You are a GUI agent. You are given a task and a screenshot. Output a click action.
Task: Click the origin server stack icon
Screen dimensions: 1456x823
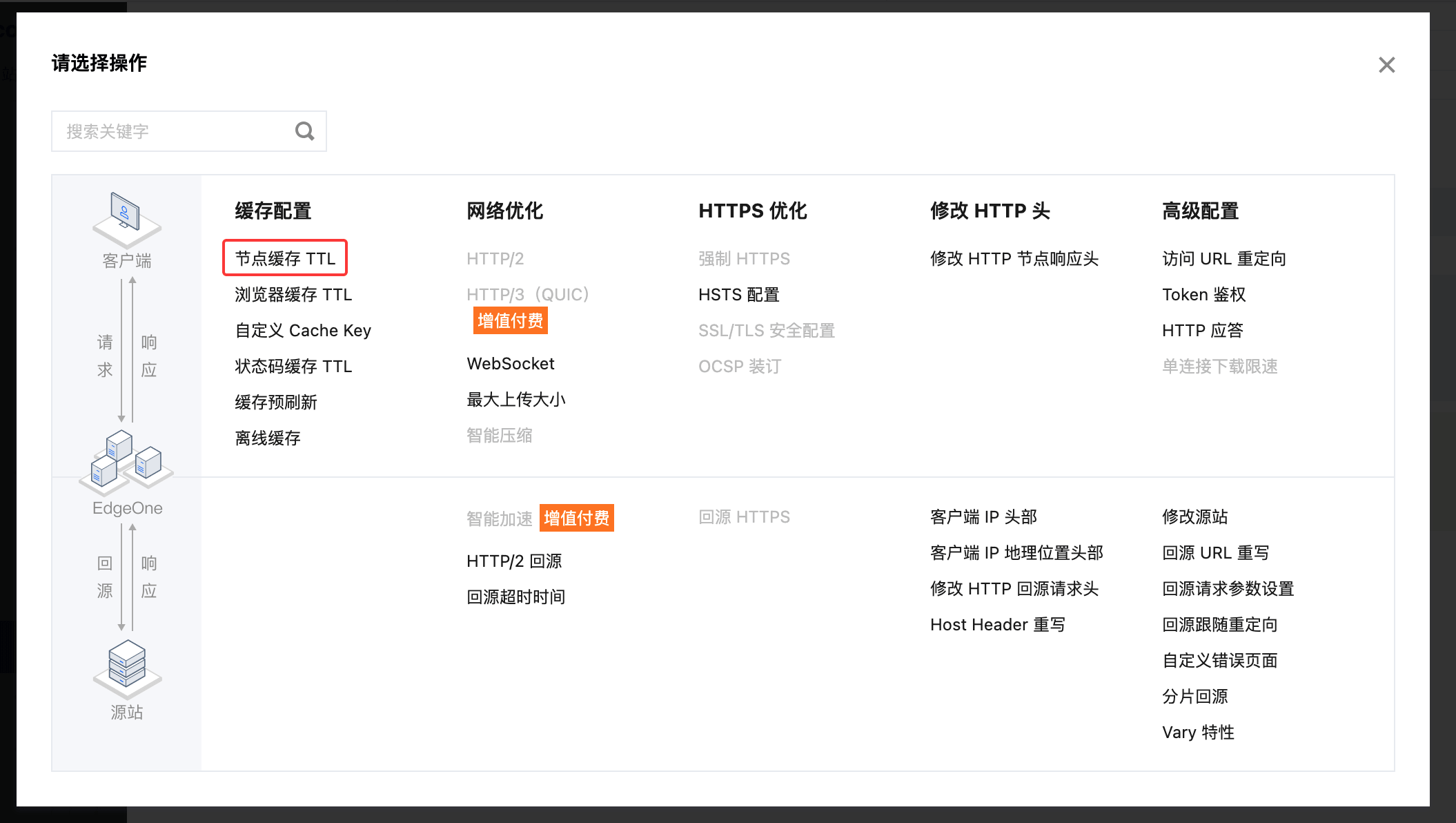point(127,668)
